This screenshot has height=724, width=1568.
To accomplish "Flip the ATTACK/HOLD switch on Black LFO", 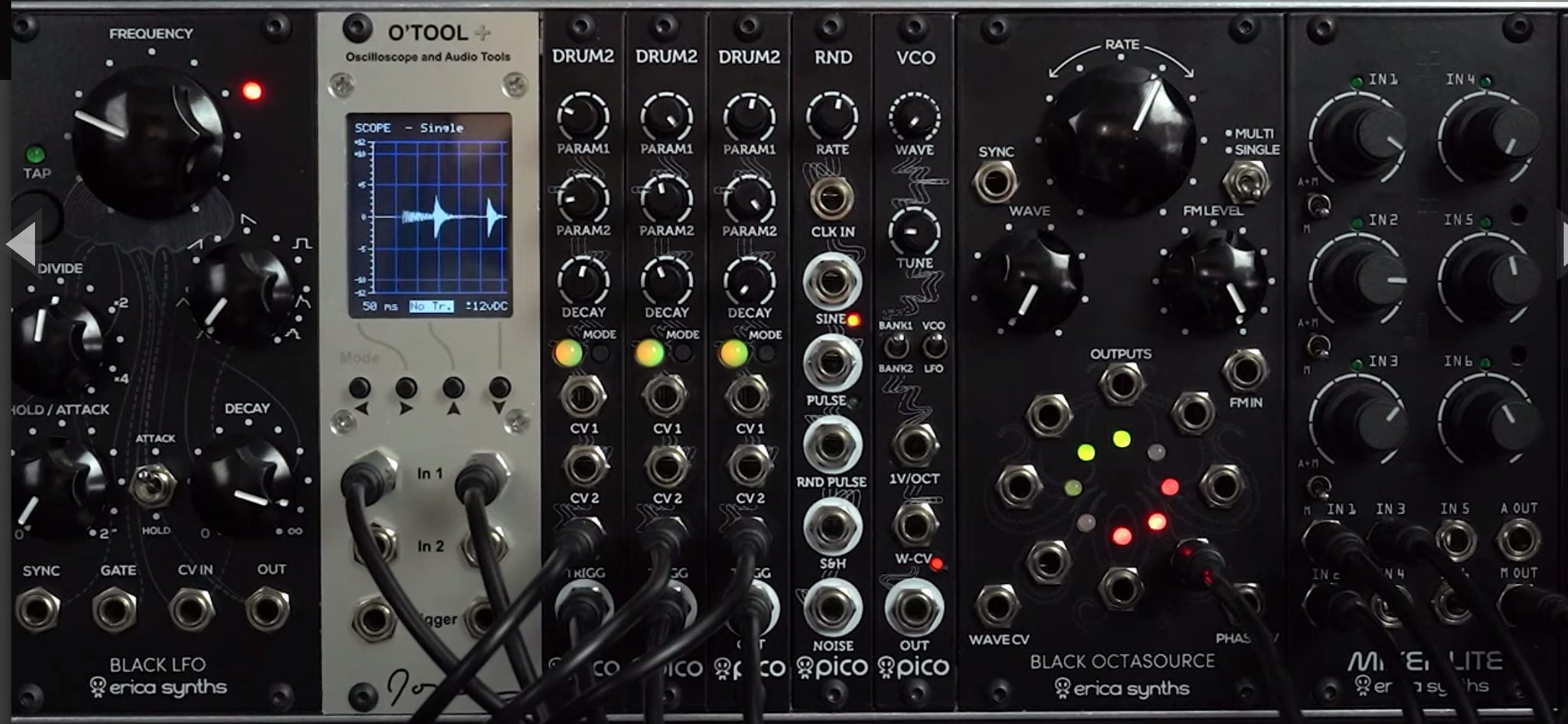I will point(153,484).
